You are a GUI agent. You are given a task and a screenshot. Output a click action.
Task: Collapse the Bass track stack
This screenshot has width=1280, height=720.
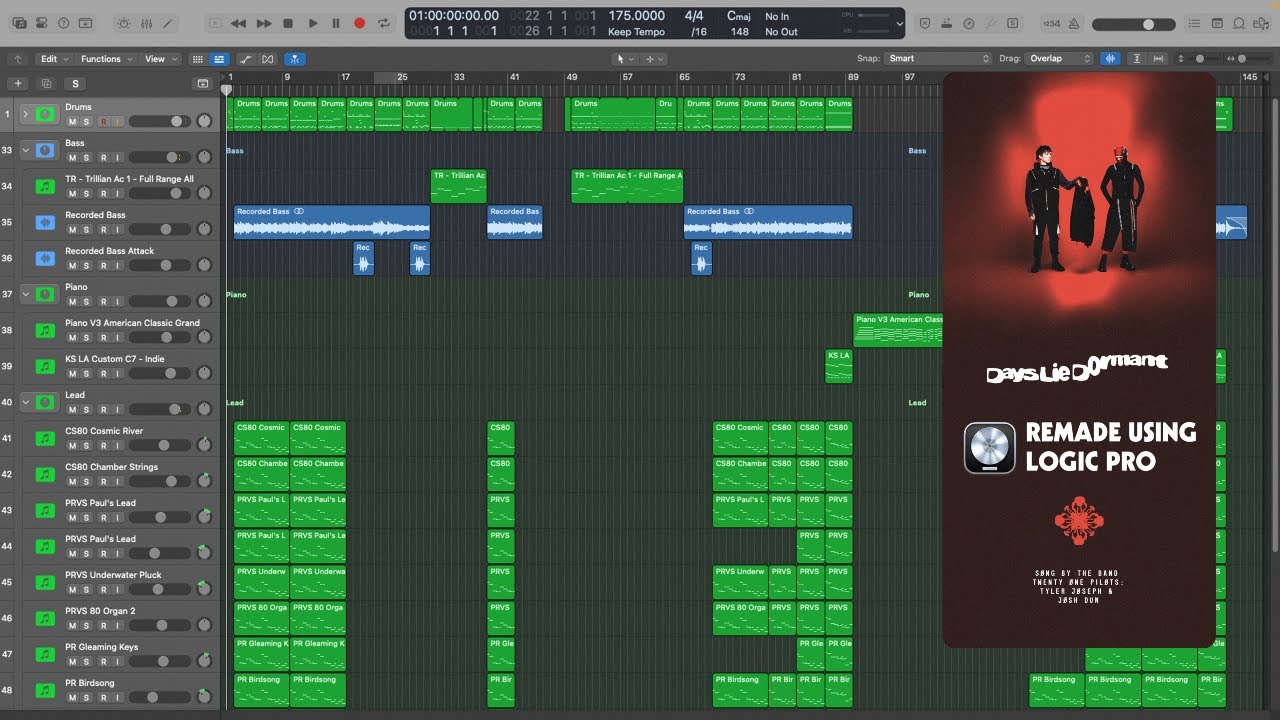[x=26, y=150]
